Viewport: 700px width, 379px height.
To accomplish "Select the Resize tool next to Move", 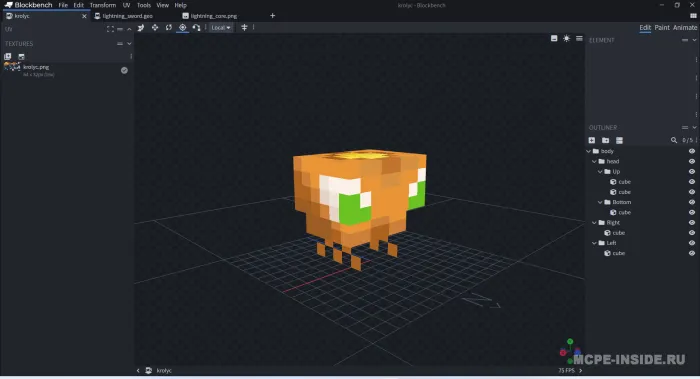I will 155,28.
